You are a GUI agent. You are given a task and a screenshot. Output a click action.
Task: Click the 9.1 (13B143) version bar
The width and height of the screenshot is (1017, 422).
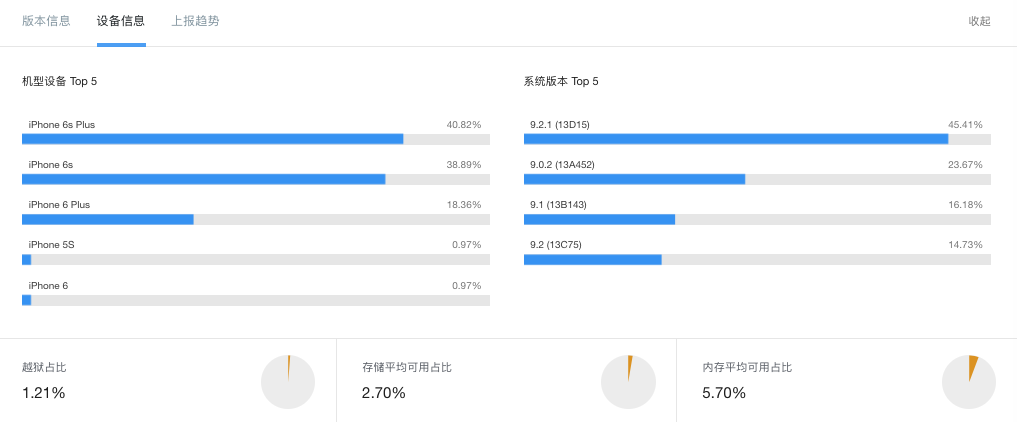coord(757,219)
